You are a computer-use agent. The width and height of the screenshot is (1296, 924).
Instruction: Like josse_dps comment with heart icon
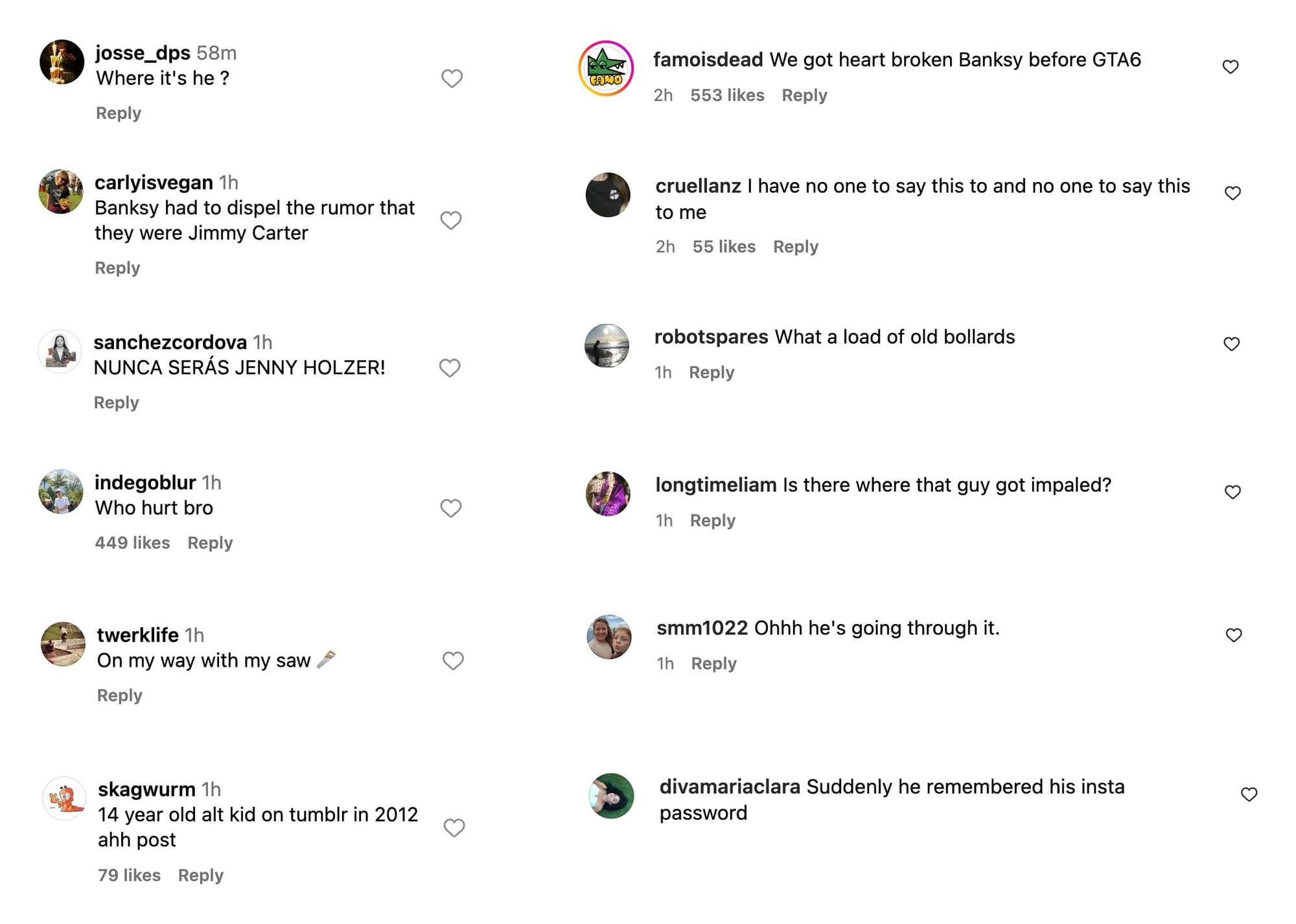click(452, 78)
